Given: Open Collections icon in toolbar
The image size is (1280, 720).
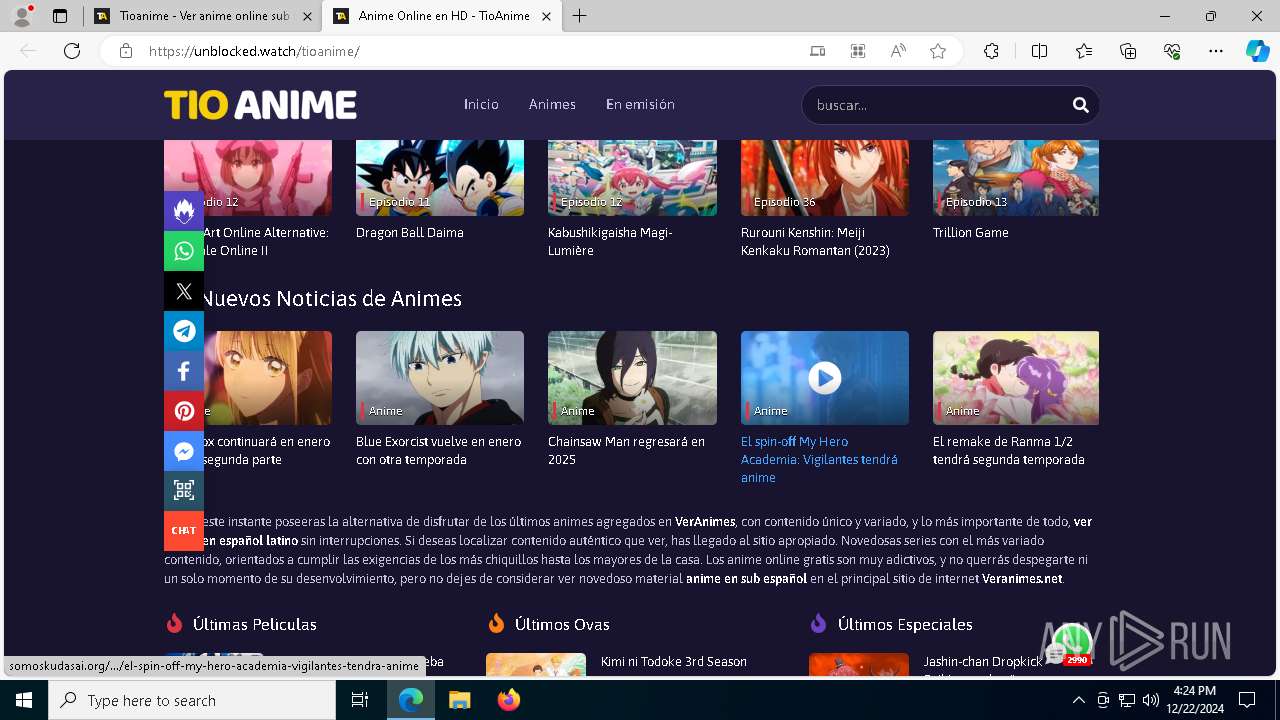Looking at the screenshot, I should (1128, 51).
